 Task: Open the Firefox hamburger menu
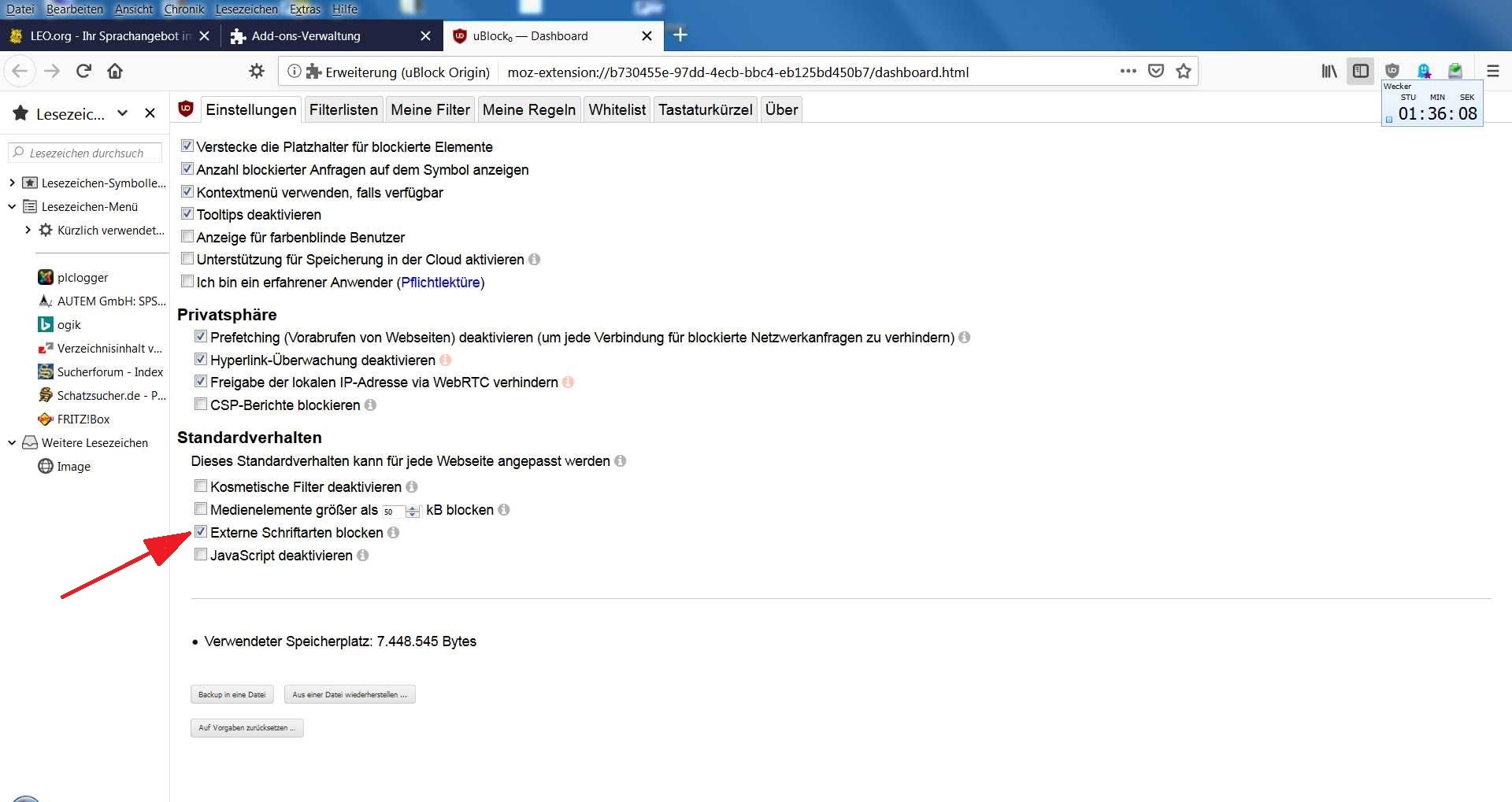click(1492, 71)
